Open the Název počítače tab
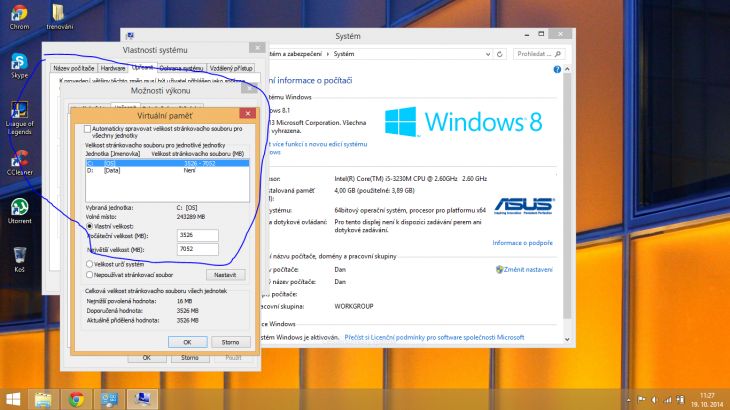This screenshot has width=730, height=410. [x=74, y=68]
